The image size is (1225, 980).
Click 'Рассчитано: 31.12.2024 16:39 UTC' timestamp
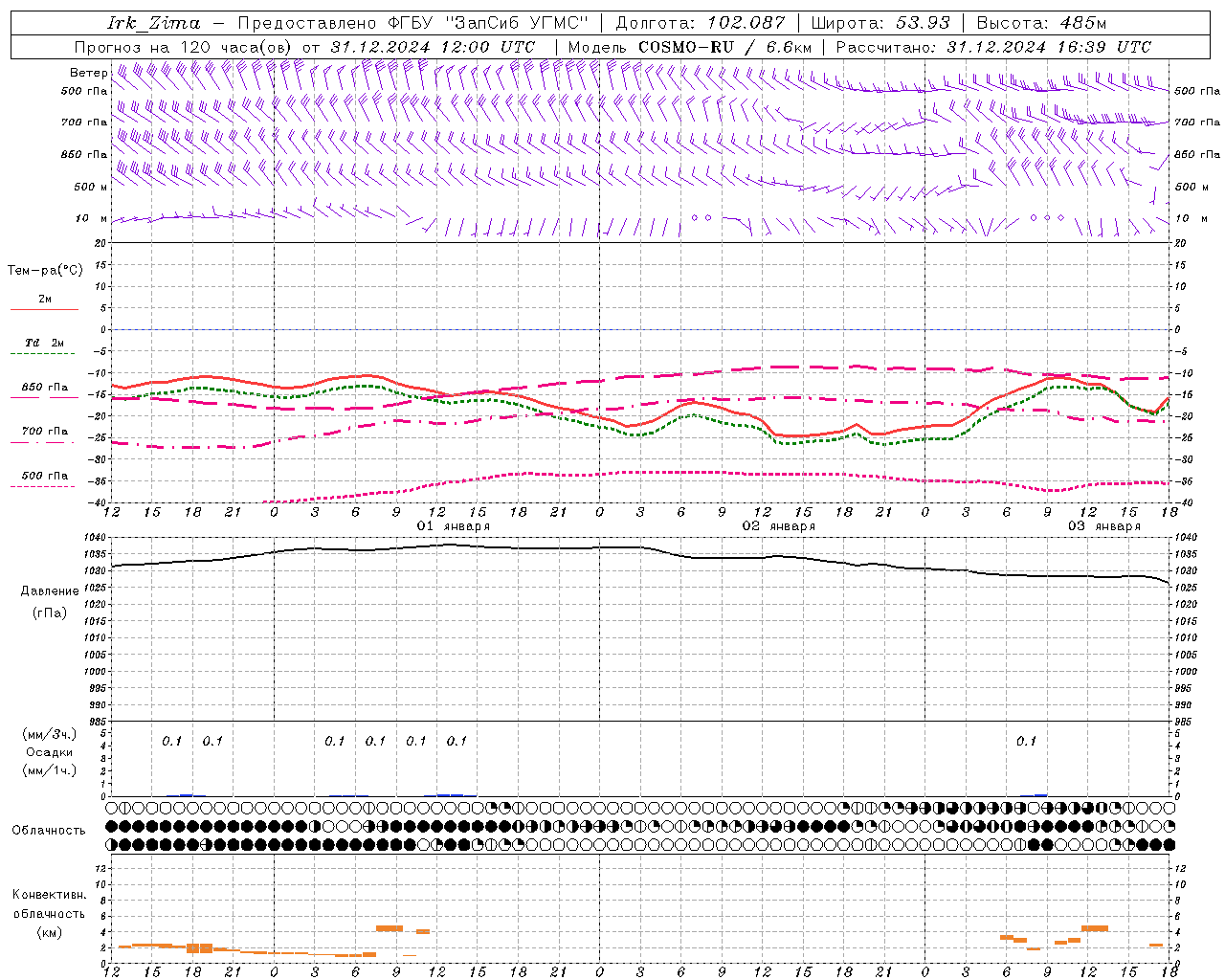pos(993,47)
